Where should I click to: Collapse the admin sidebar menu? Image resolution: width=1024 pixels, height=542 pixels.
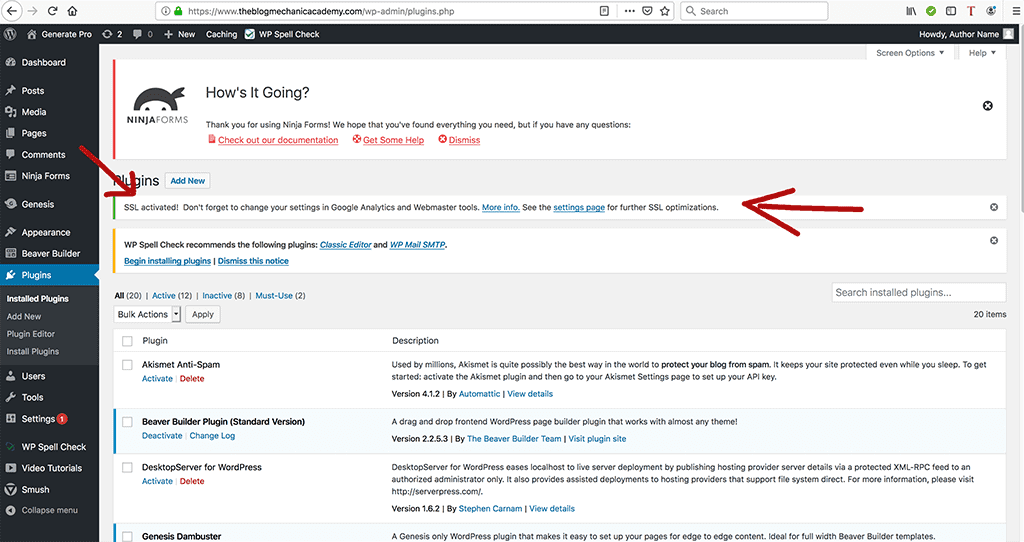[49, 510]
